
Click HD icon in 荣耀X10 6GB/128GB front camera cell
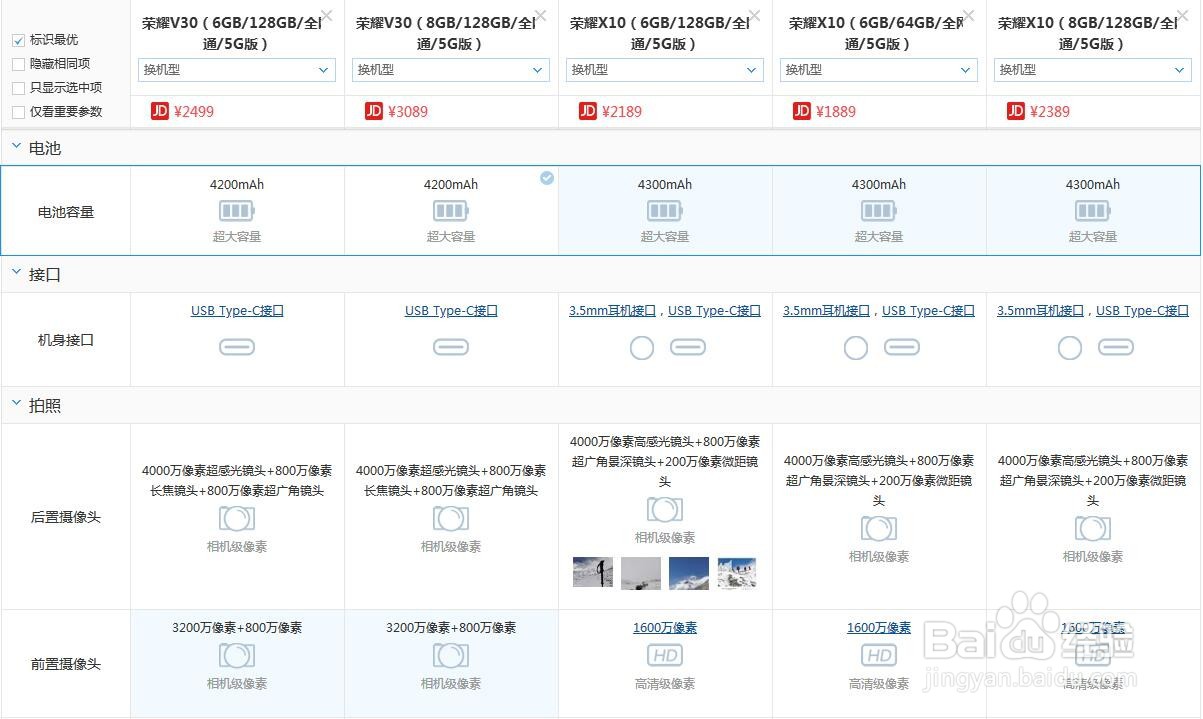point(665,656)
